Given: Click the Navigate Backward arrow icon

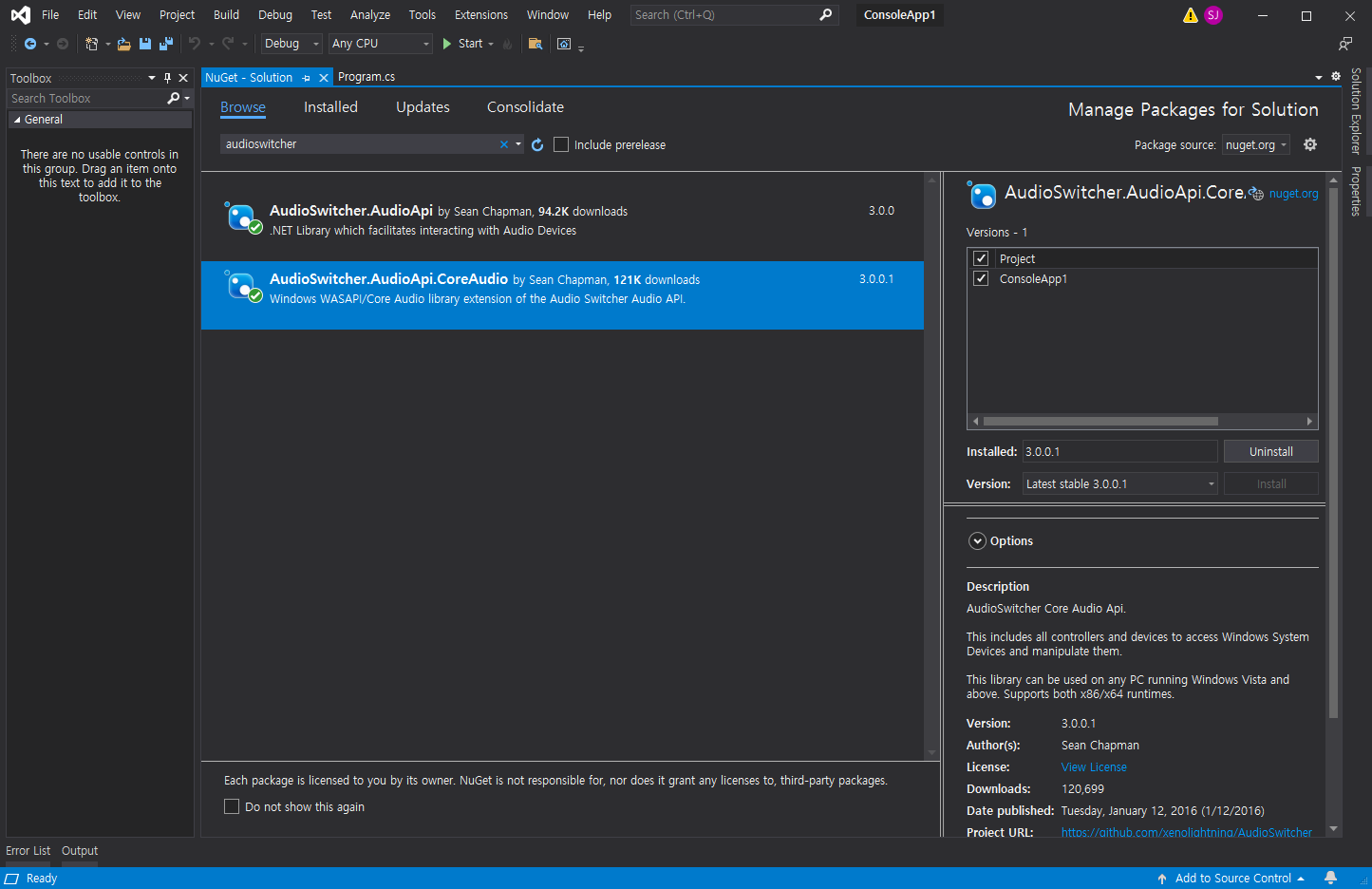Looking at the screenshot, I should click(x=30, y=44).
